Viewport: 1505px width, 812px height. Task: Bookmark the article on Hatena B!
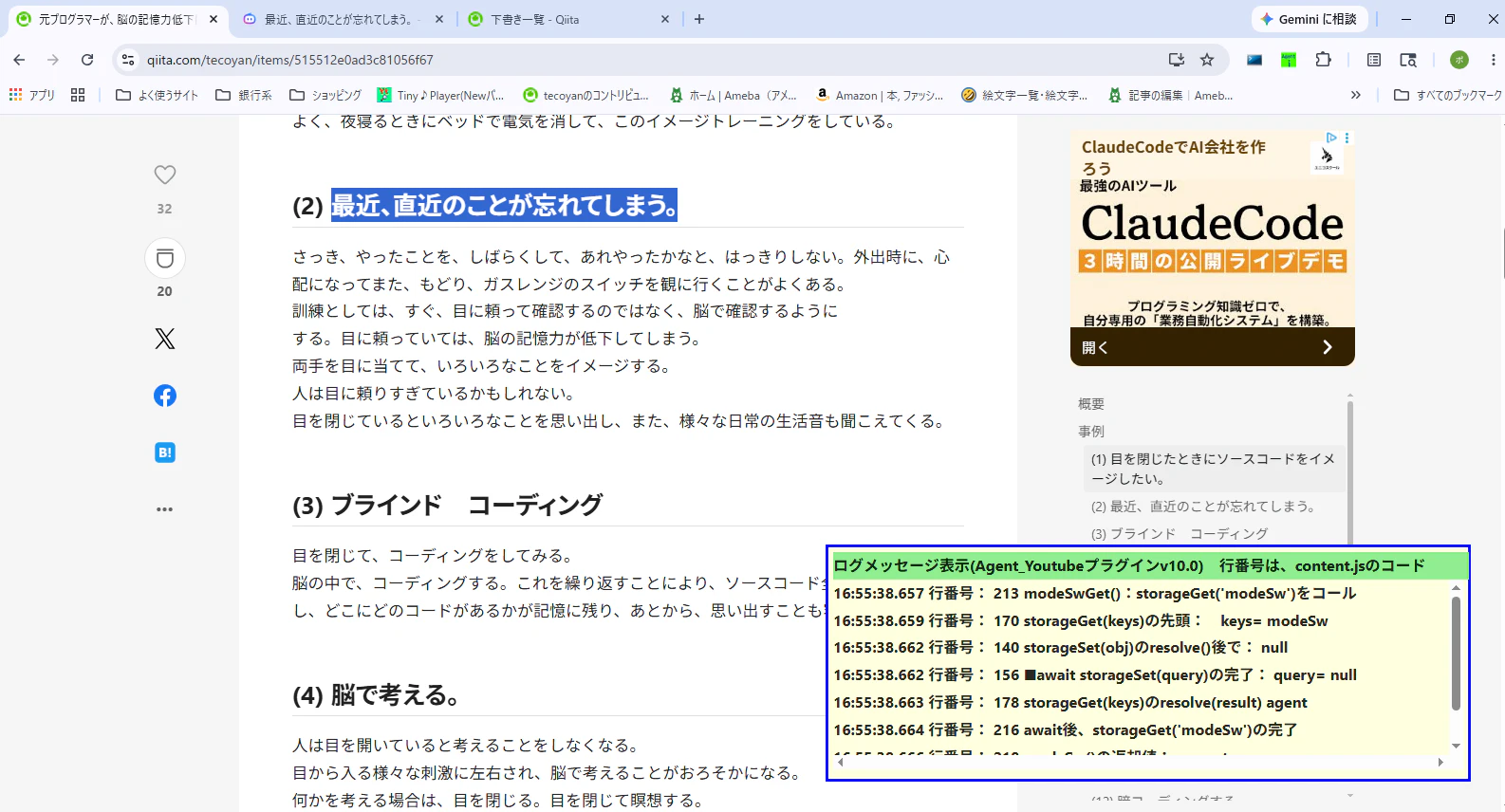pos(165,452)
